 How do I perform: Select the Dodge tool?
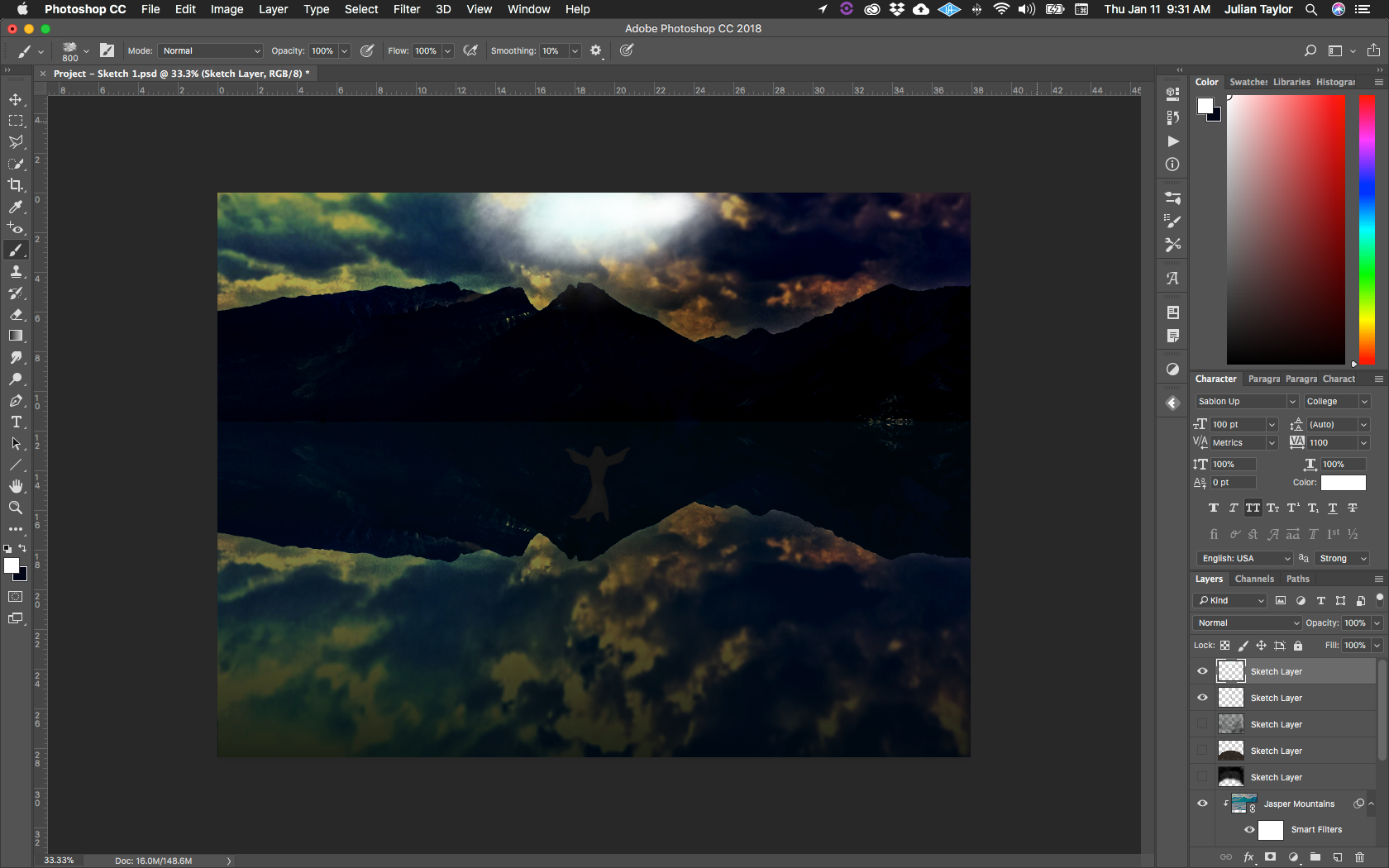[x=16, y=379]
